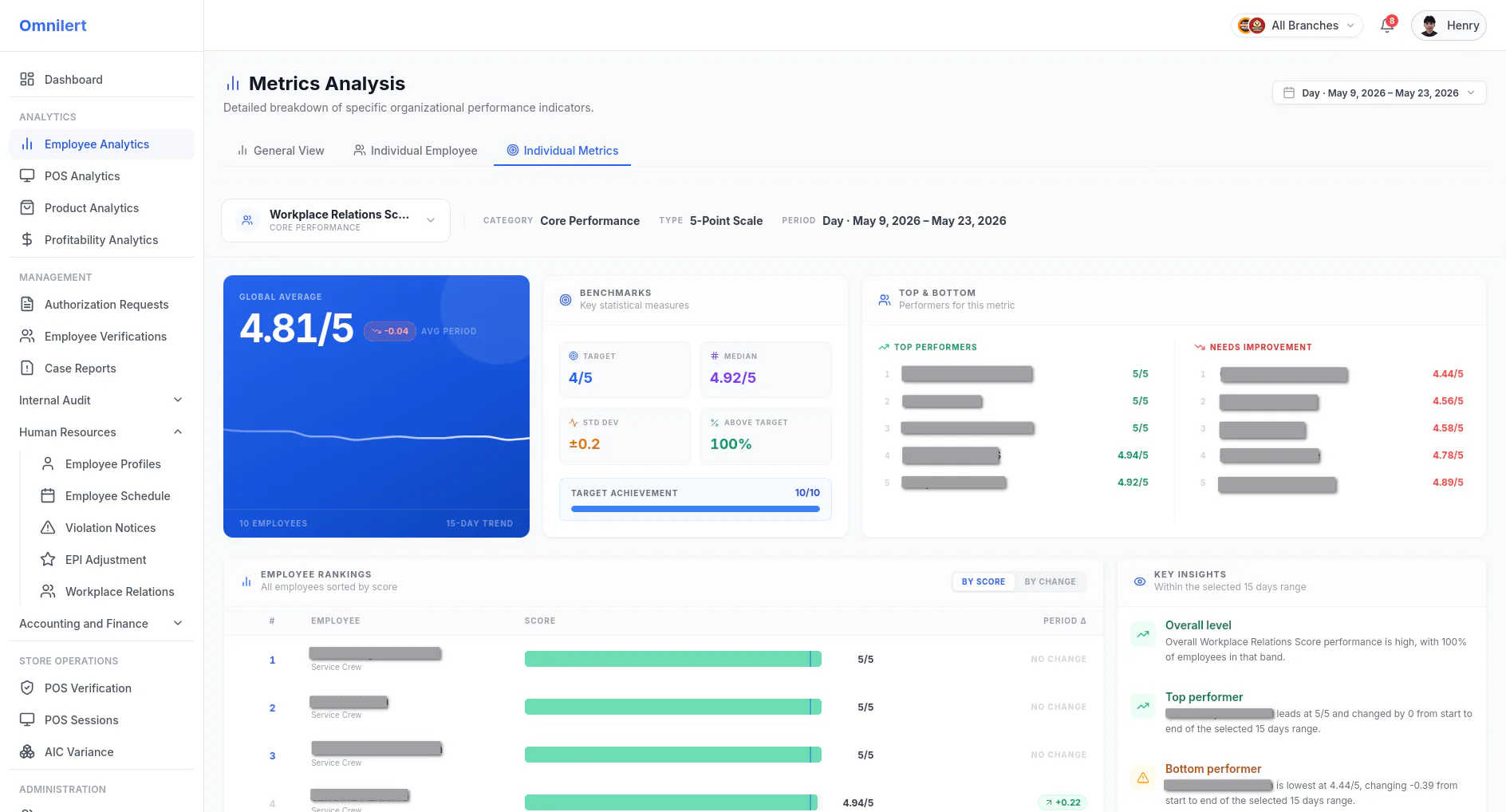Click the Median 4.92/5 value
This screenshot has height=812, width=1506.
[733, 377]
